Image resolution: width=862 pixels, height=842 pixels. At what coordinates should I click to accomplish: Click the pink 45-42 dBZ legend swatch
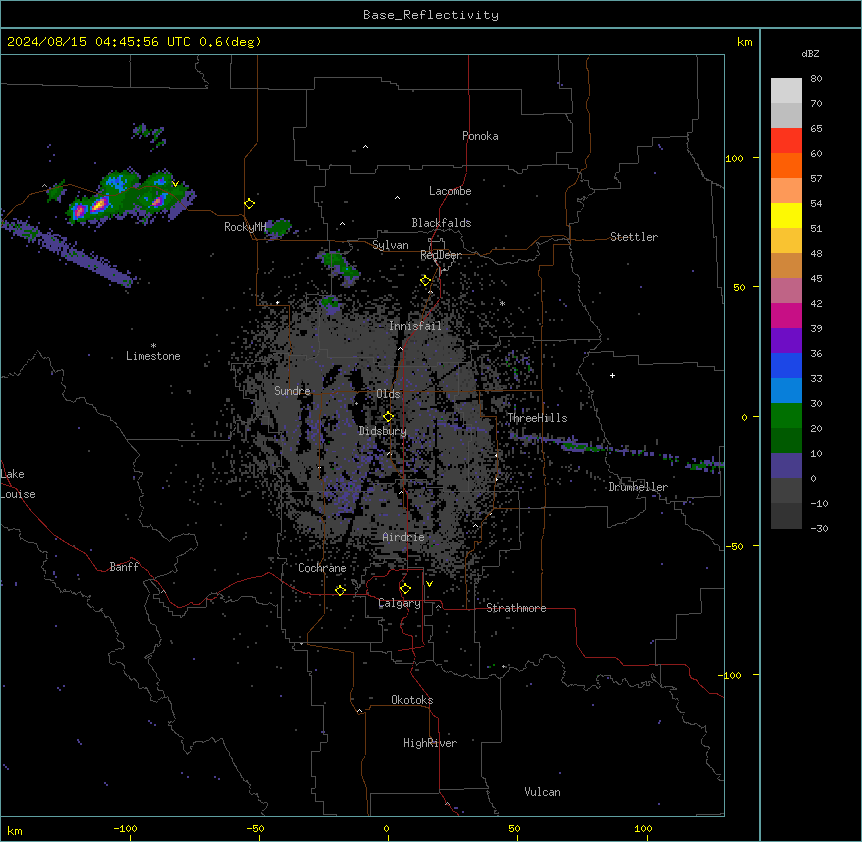point(786,290)
